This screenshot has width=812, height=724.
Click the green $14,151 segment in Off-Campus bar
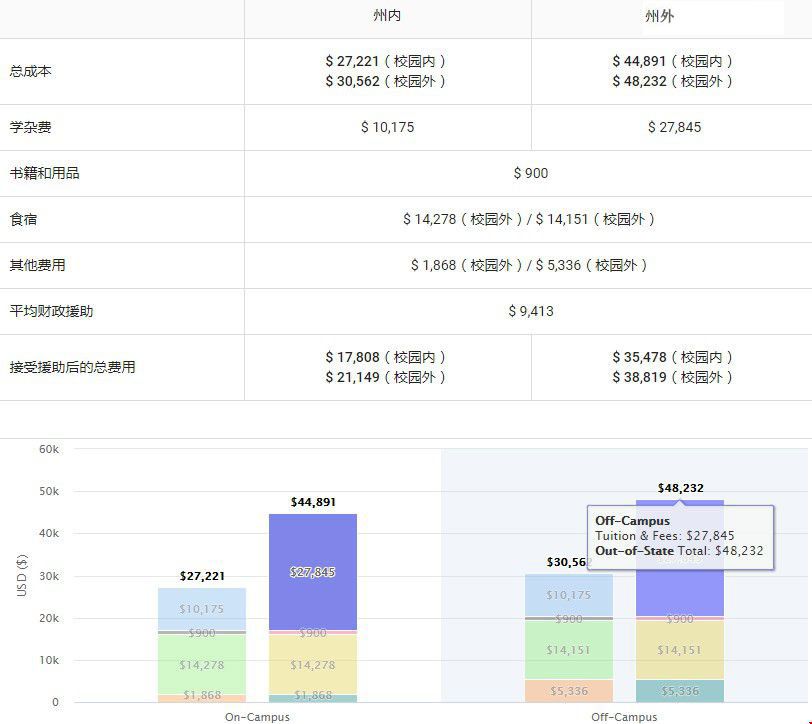tap(569, 650)
